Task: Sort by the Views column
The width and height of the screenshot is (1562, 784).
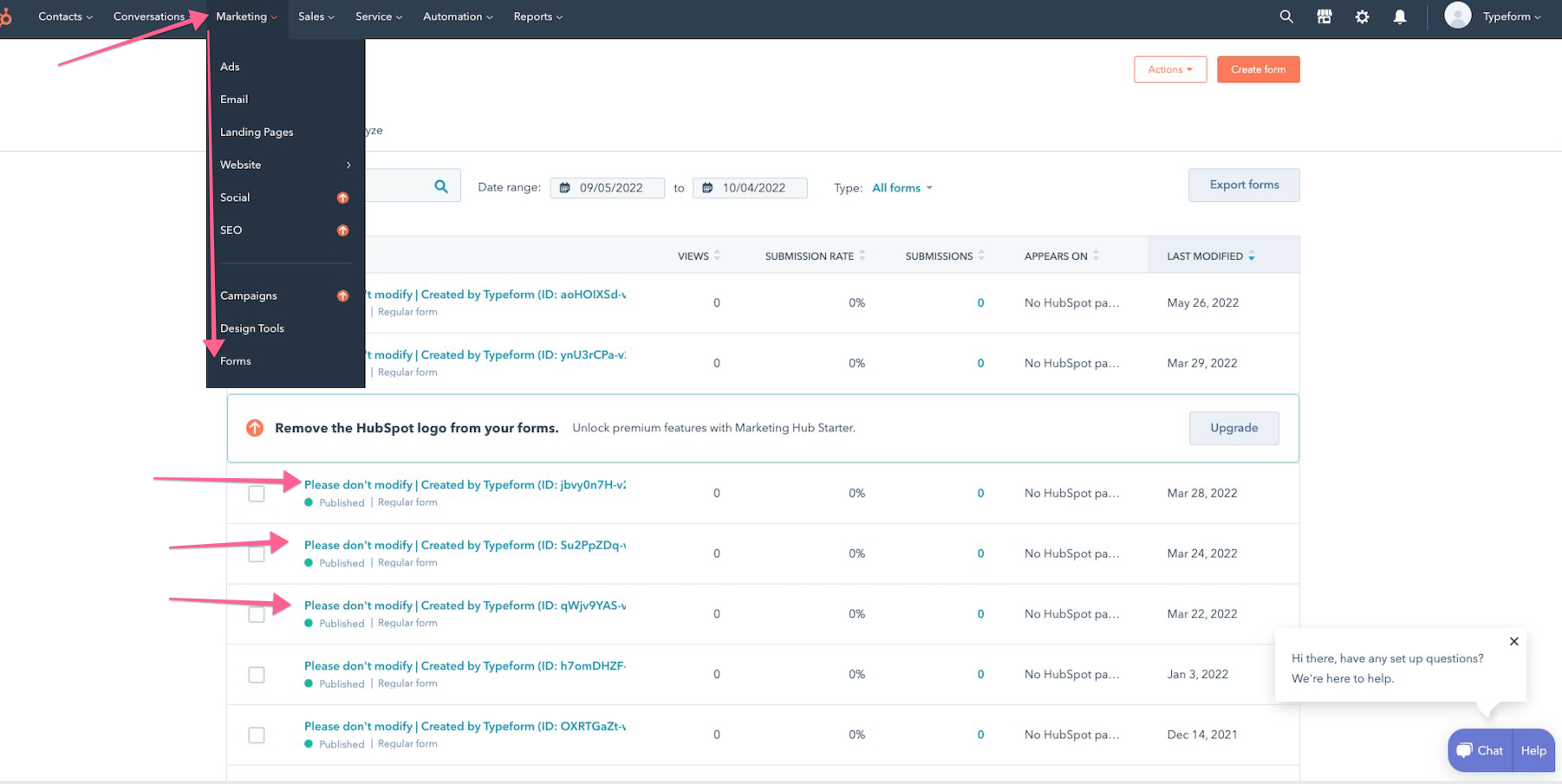Action: coord(699,256)
